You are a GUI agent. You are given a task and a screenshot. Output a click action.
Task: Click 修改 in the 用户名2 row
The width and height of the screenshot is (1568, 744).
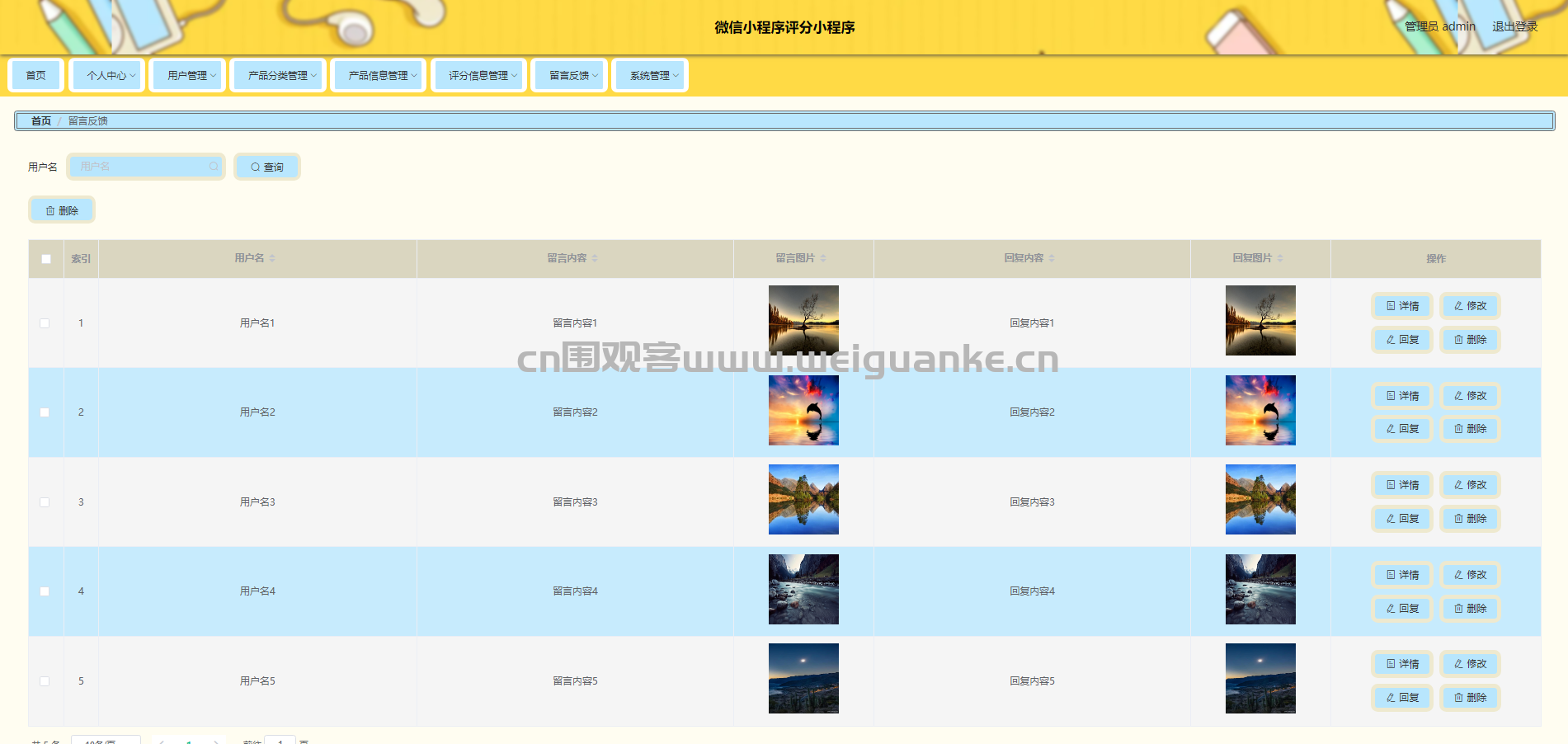tap(1470, 396)
